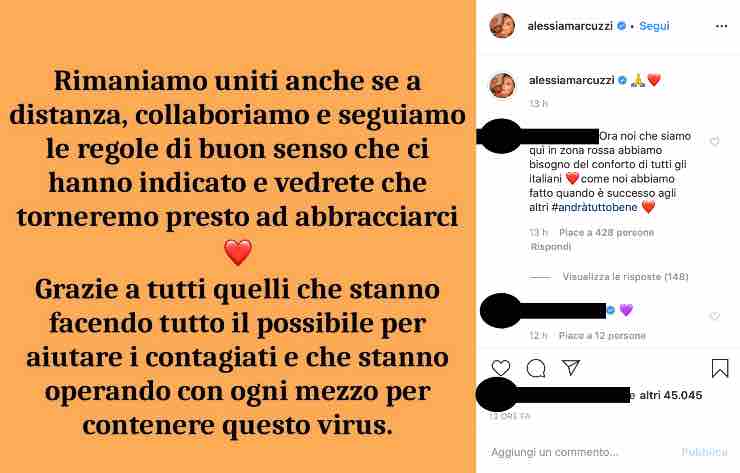The height and width of the screenshot is (473, 740).
Task: Click the Segui follow button
Action: [x=654, y=26]
